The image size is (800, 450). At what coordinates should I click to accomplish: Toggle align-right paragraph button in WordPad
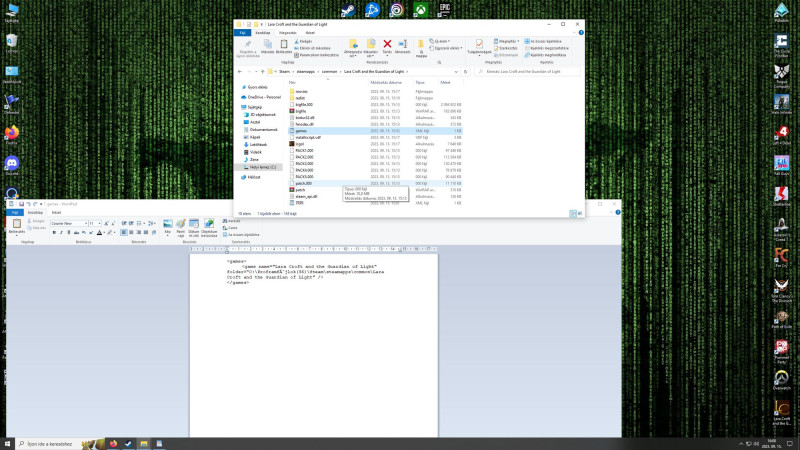click(138, 233)
